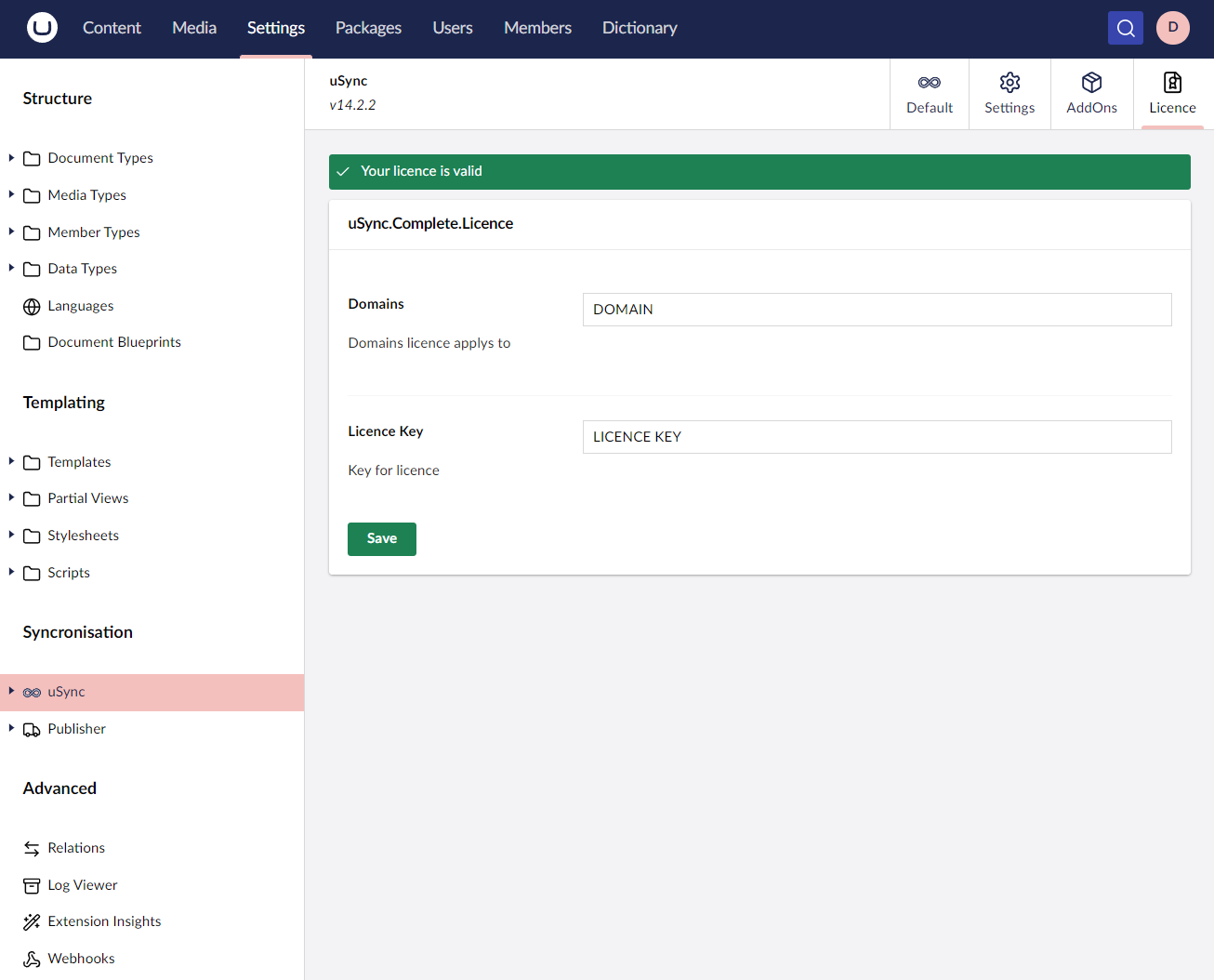Click the "v14.2.2" version text
Screen dimensions: 1214x980
point(352,105)
